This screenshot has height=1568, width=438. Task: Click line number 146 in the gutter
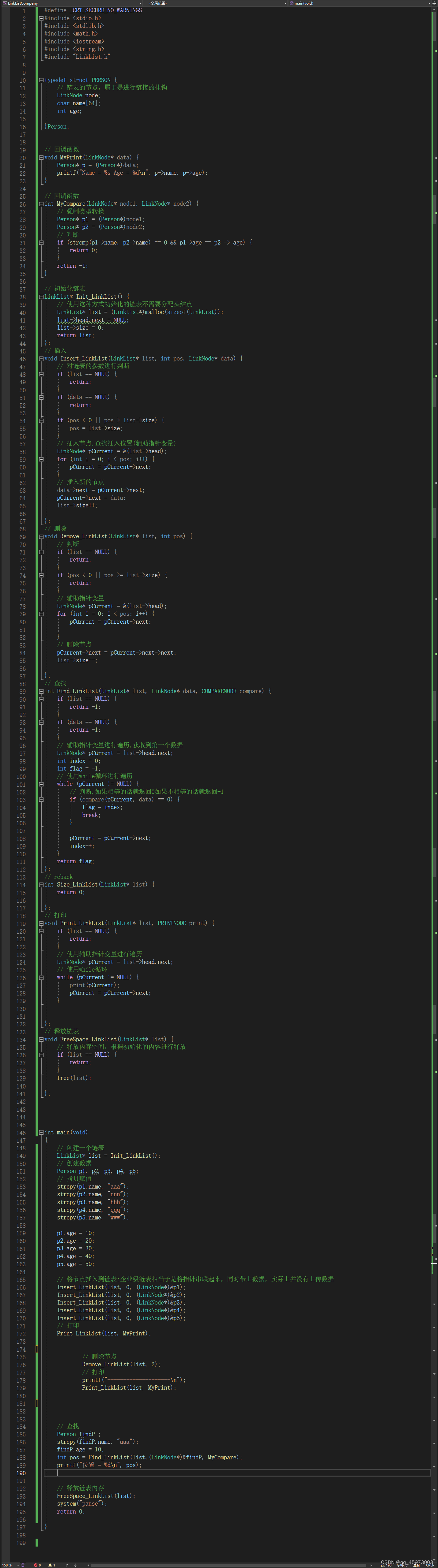(21, 1132)
